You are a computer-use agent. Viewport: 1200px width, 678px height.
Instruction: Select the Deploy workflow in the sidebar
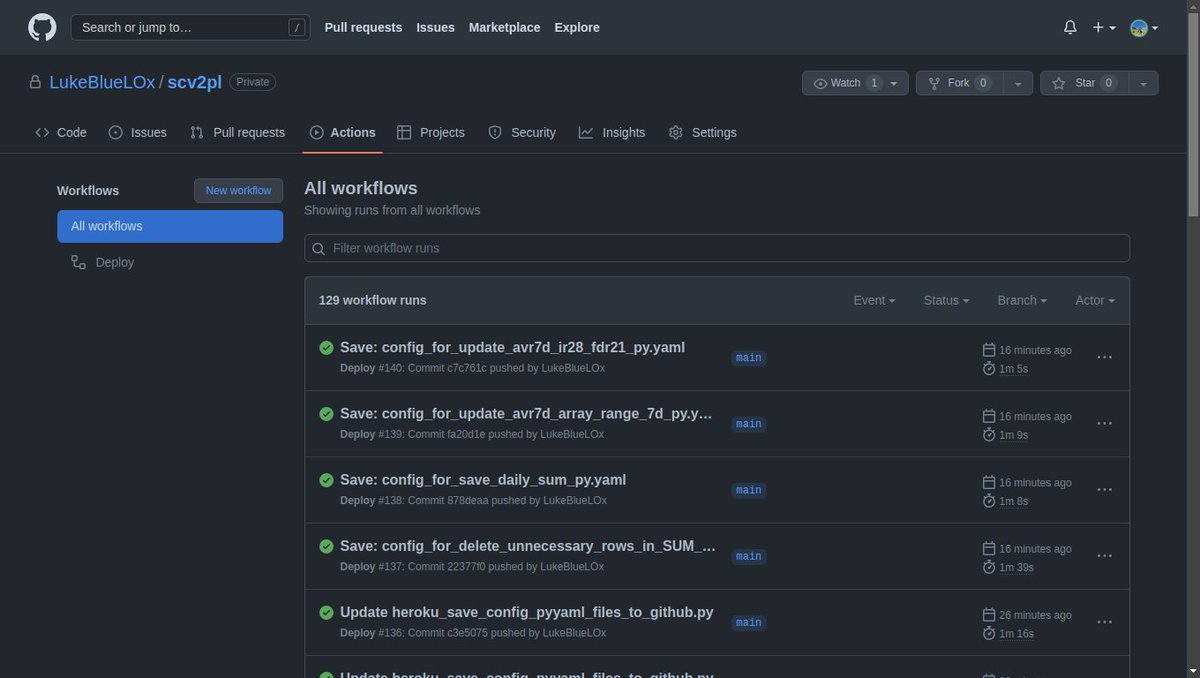(170, 262)
